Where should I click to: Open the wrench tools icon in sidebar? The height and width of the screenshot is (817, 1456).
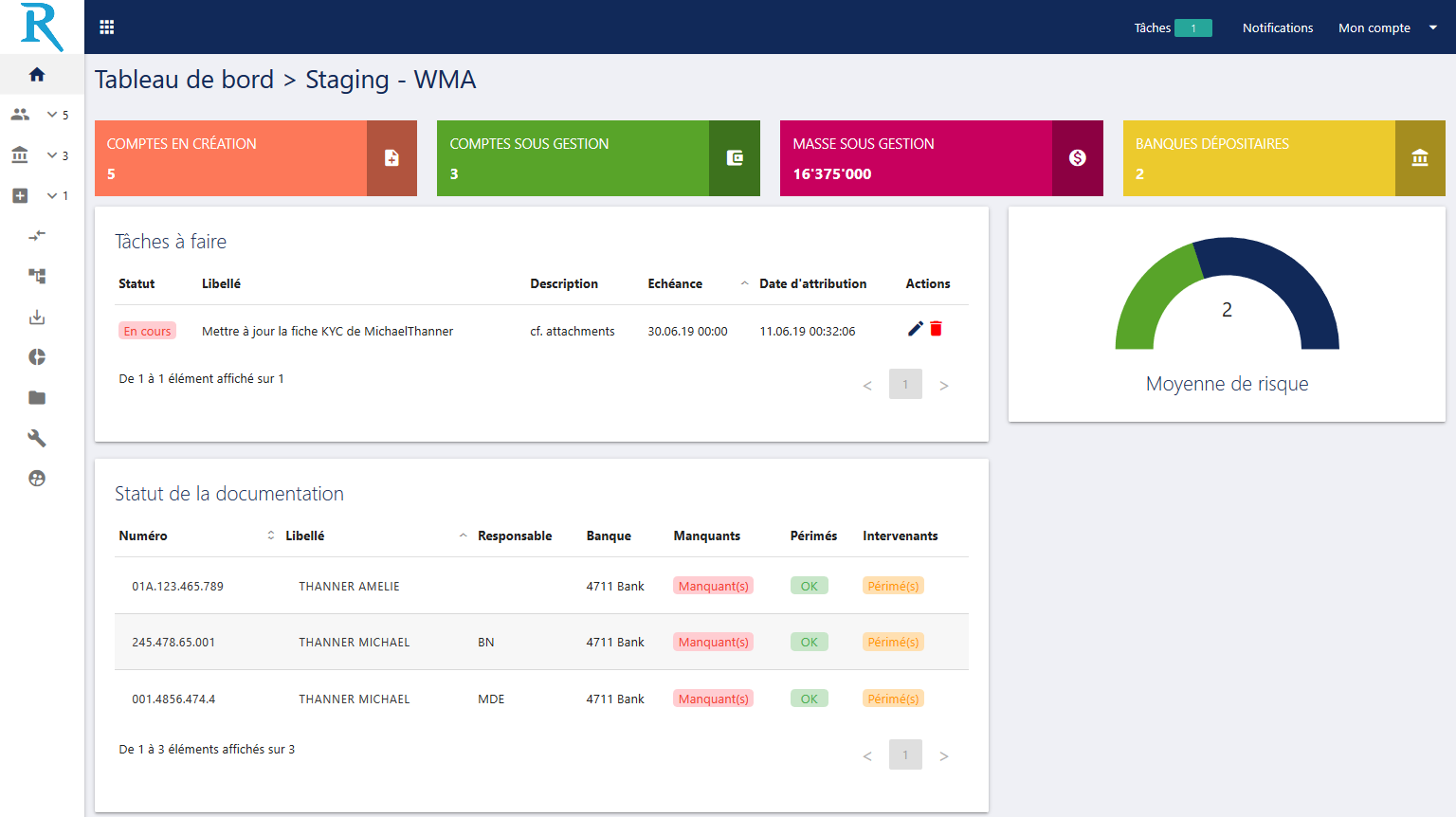(x=37, y=438)
